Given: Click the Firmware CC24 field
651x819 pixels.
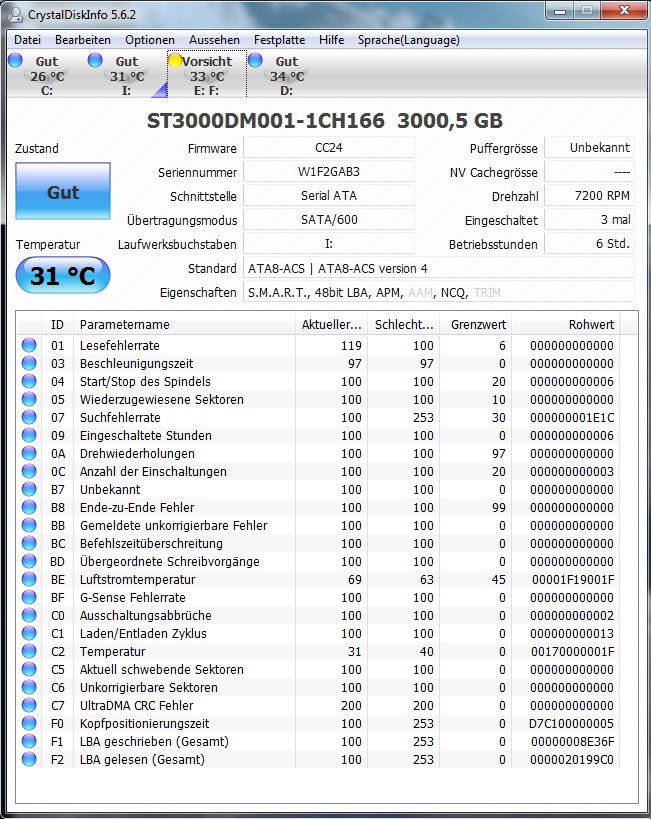Looking at the screenshot, I should (329, 148).
